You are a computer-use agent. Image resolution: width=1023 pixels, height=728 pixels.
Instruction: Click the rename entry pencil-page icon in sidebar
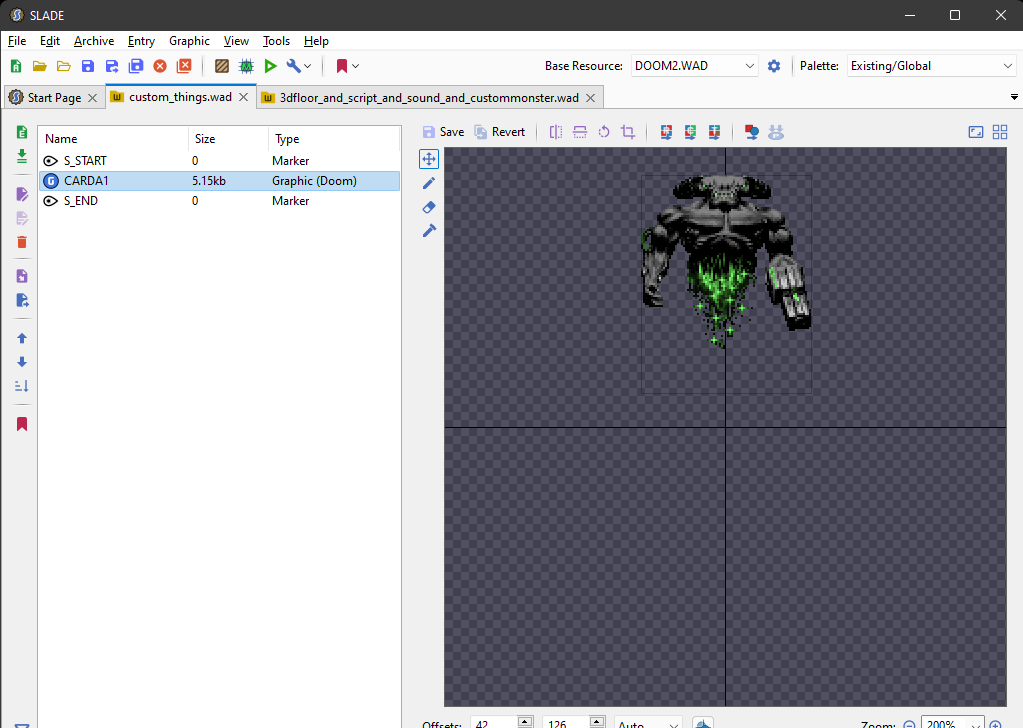click(22, 194)
